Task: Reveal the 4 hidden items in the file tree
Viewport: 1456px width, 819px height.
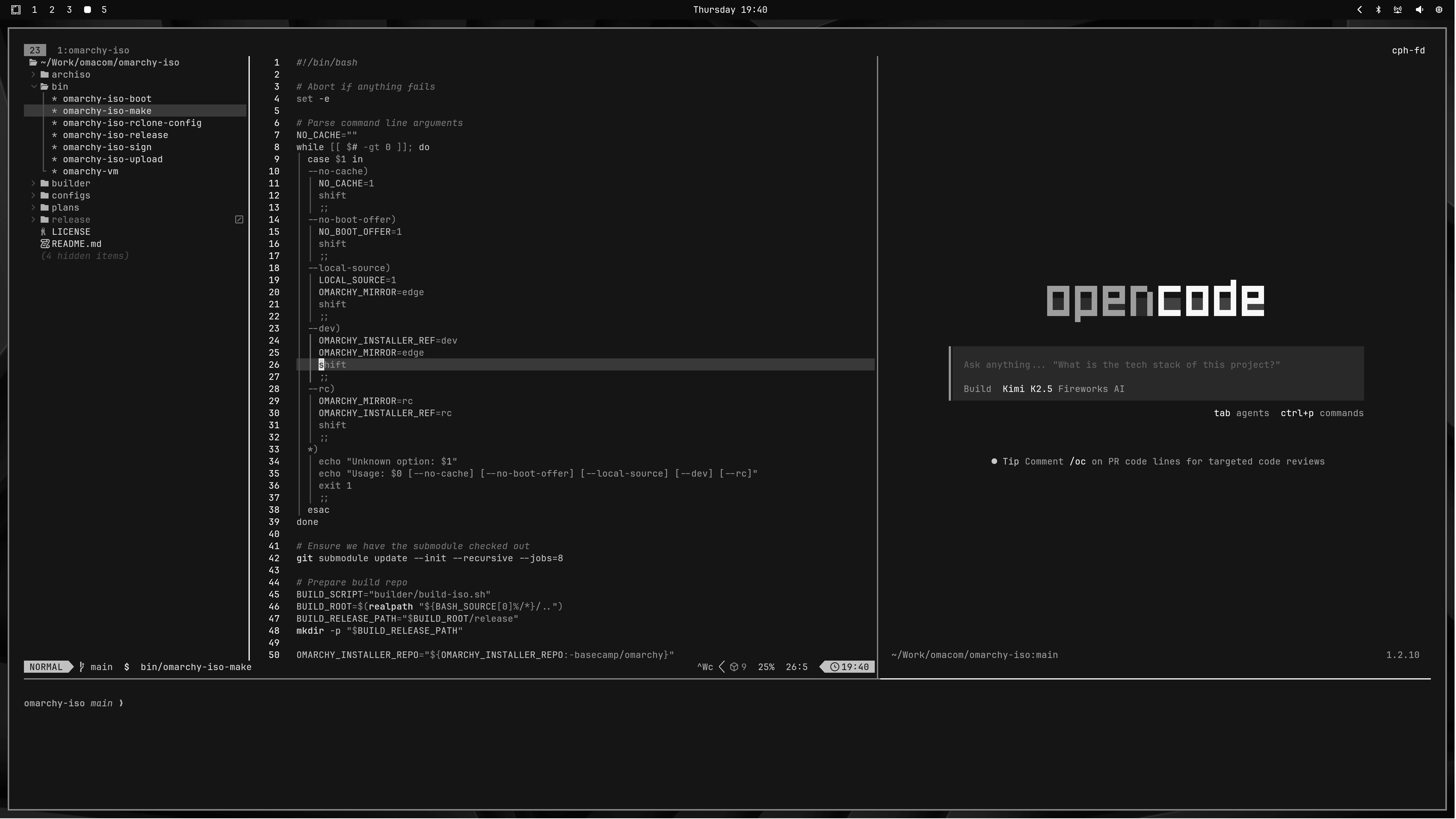Action: (85, 256)
